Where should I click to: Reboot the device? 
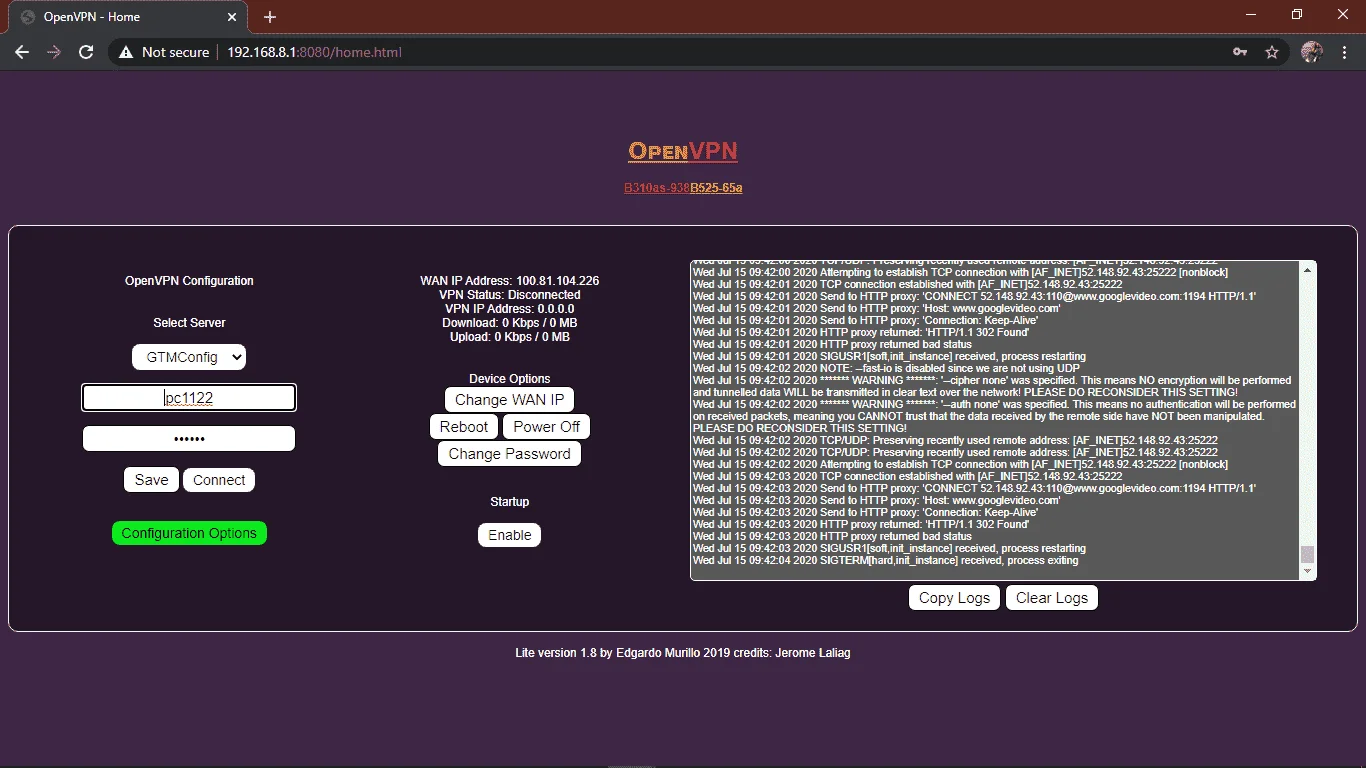[464, 427]
